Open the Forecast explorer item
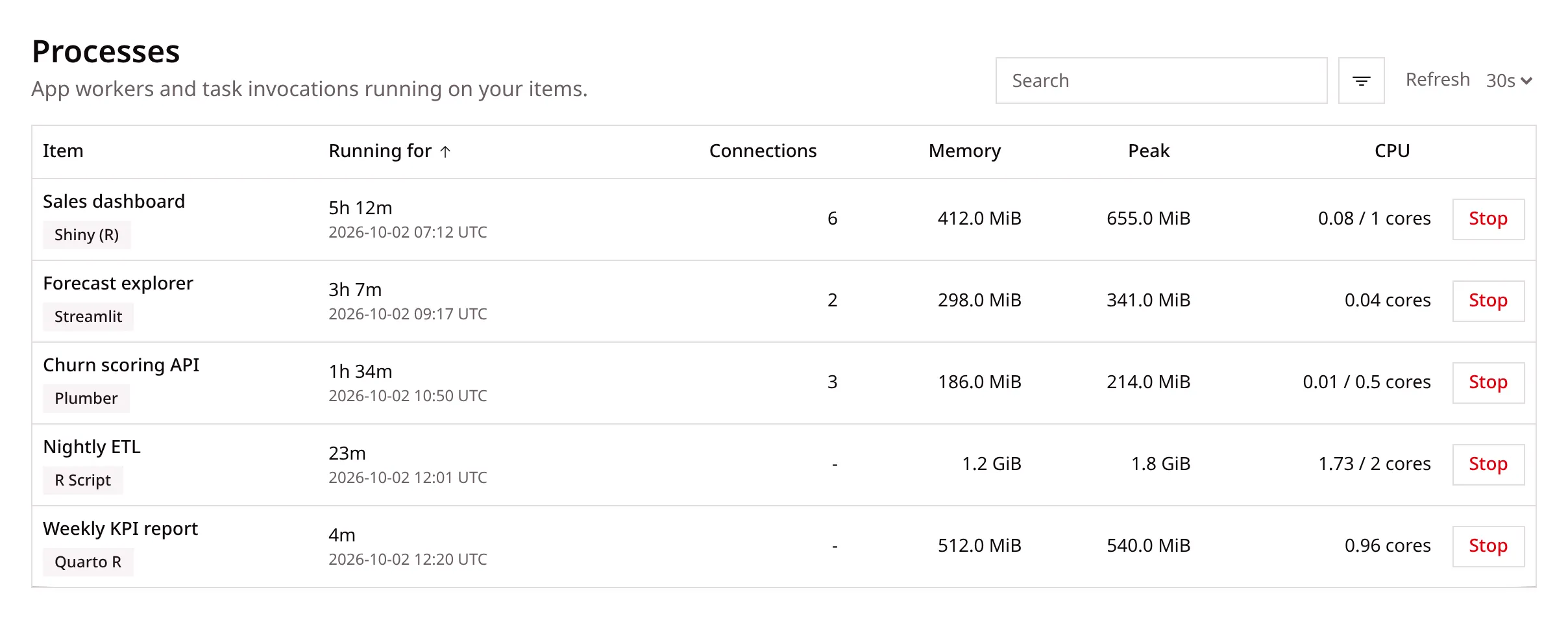1568x618 pixels. (118, 283)
